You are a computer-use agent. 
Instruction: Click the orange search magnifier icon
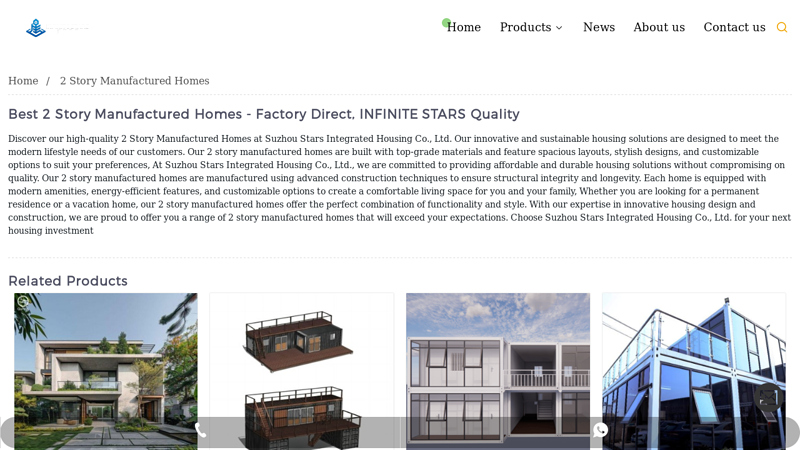782,28
